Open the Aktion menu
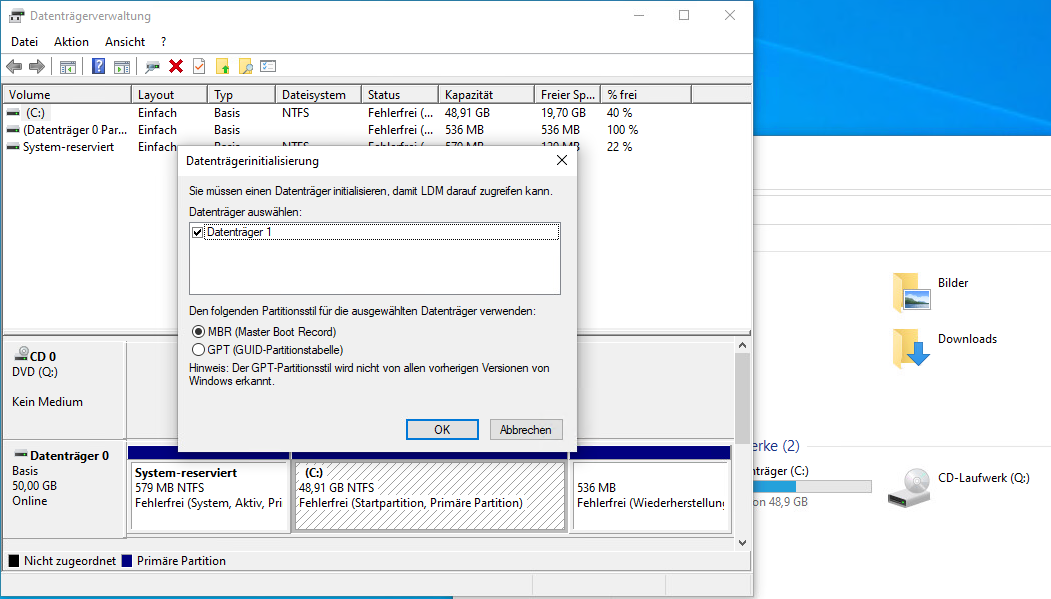 [x=70, y=41]
